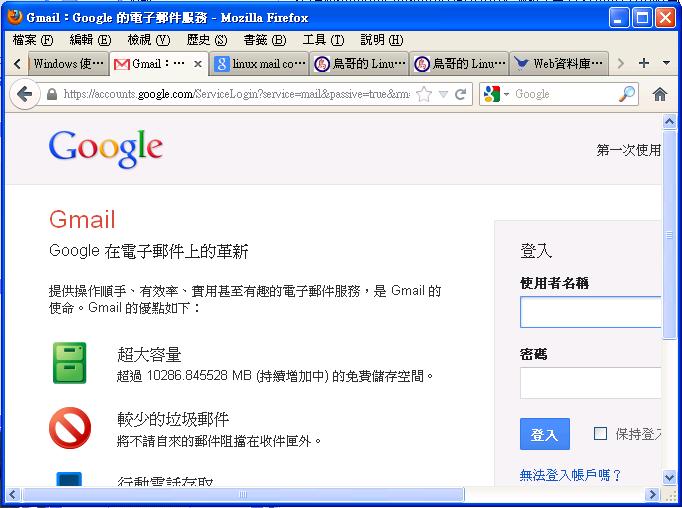Click the address bar URL text
Screen dimensions: 682x508
click(x=236, y=94)
